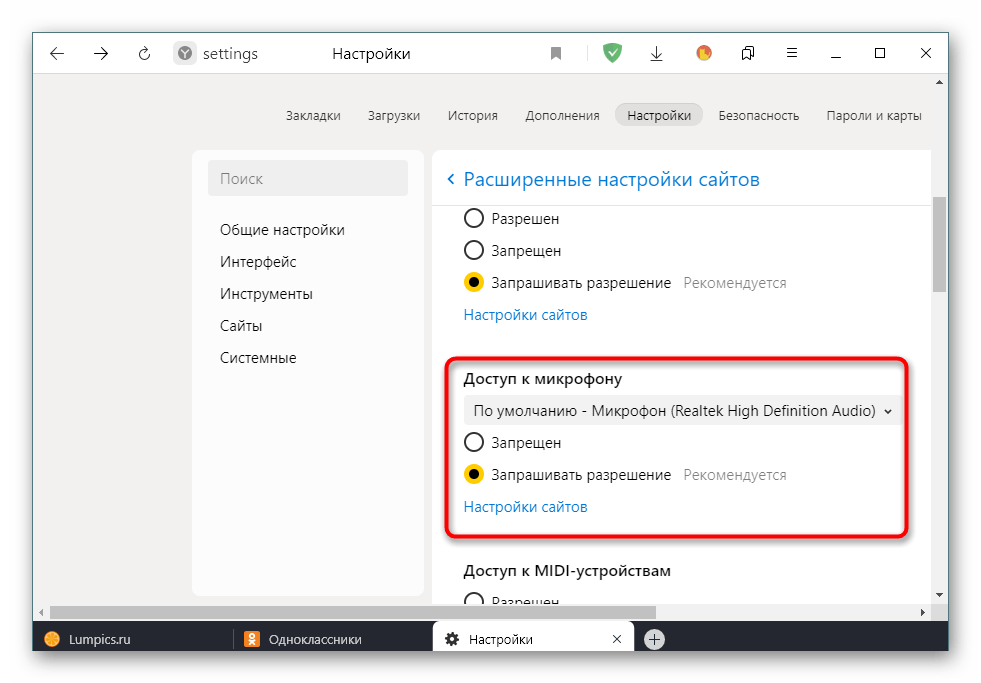Click the horizontal scrollbar thumb
This screenshot has height=683, width=981.
pos(352,612)
